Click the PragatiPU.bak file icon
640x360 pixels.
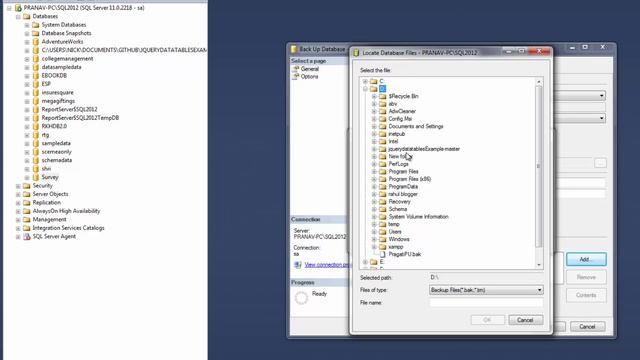click(383, 254)
